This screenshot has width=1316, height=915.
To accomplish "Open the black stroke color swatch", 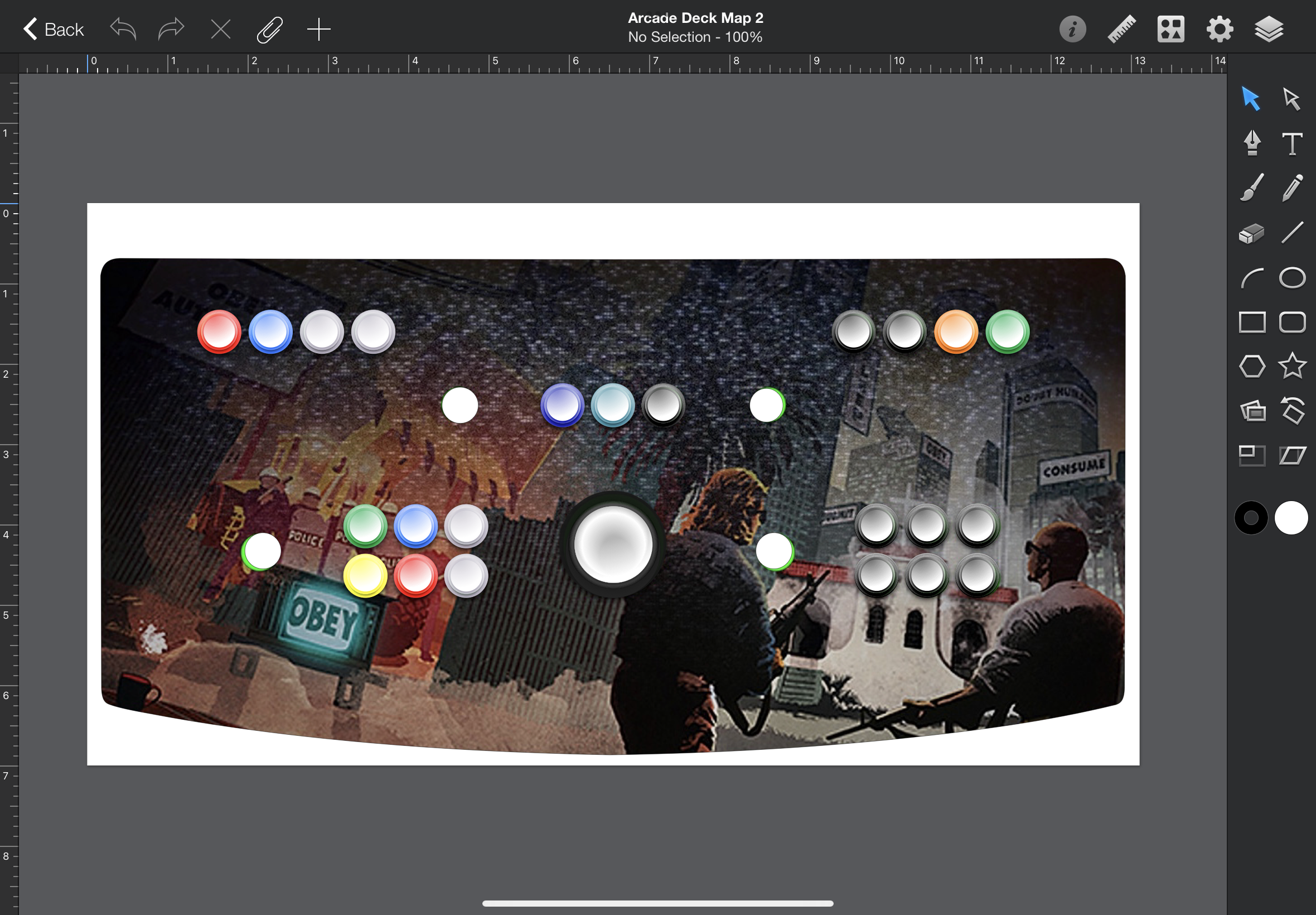I will coord(1251,518).
